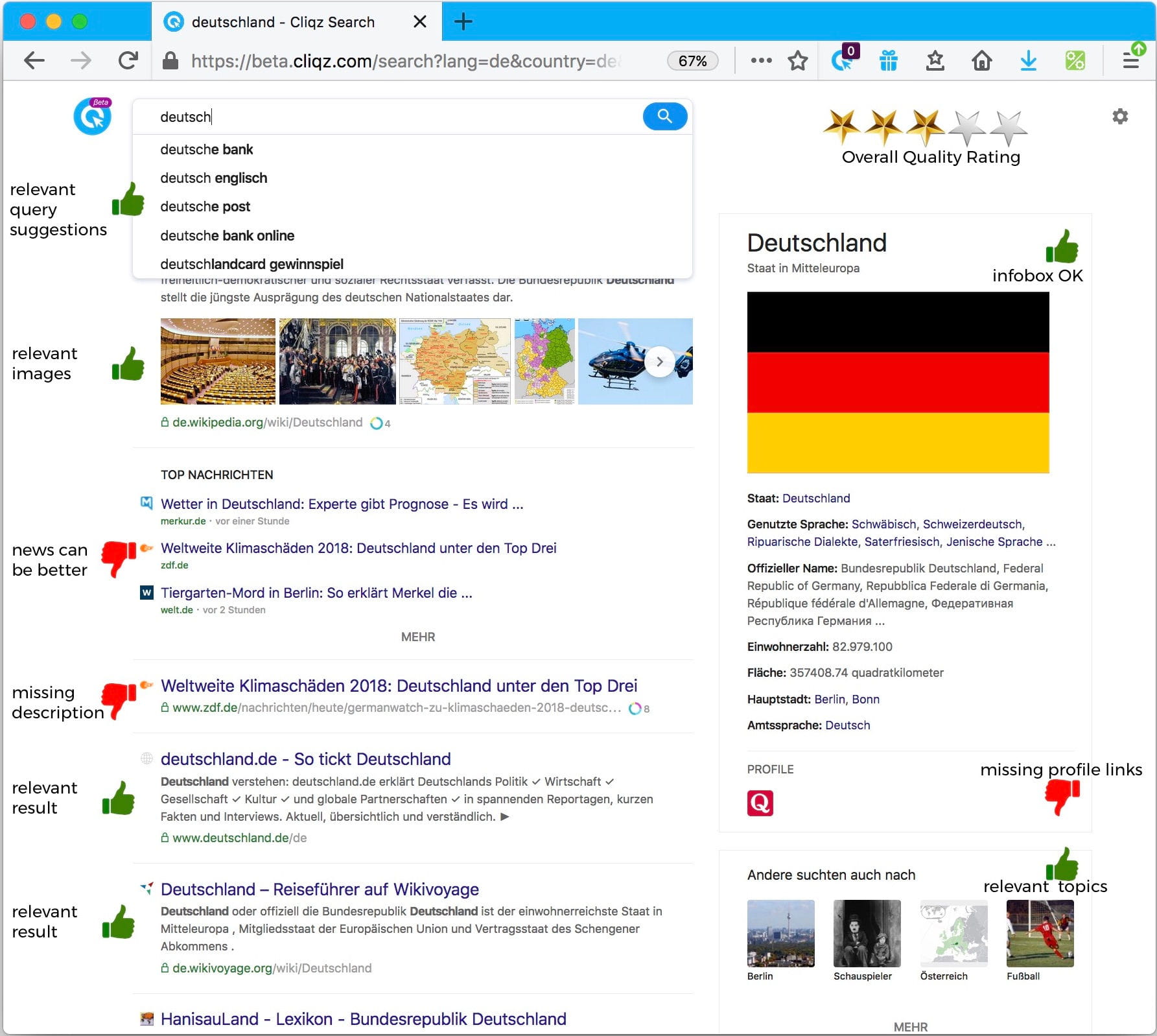Bookmark this page with the star
Screen dimensions: 1157x1036
798,61
